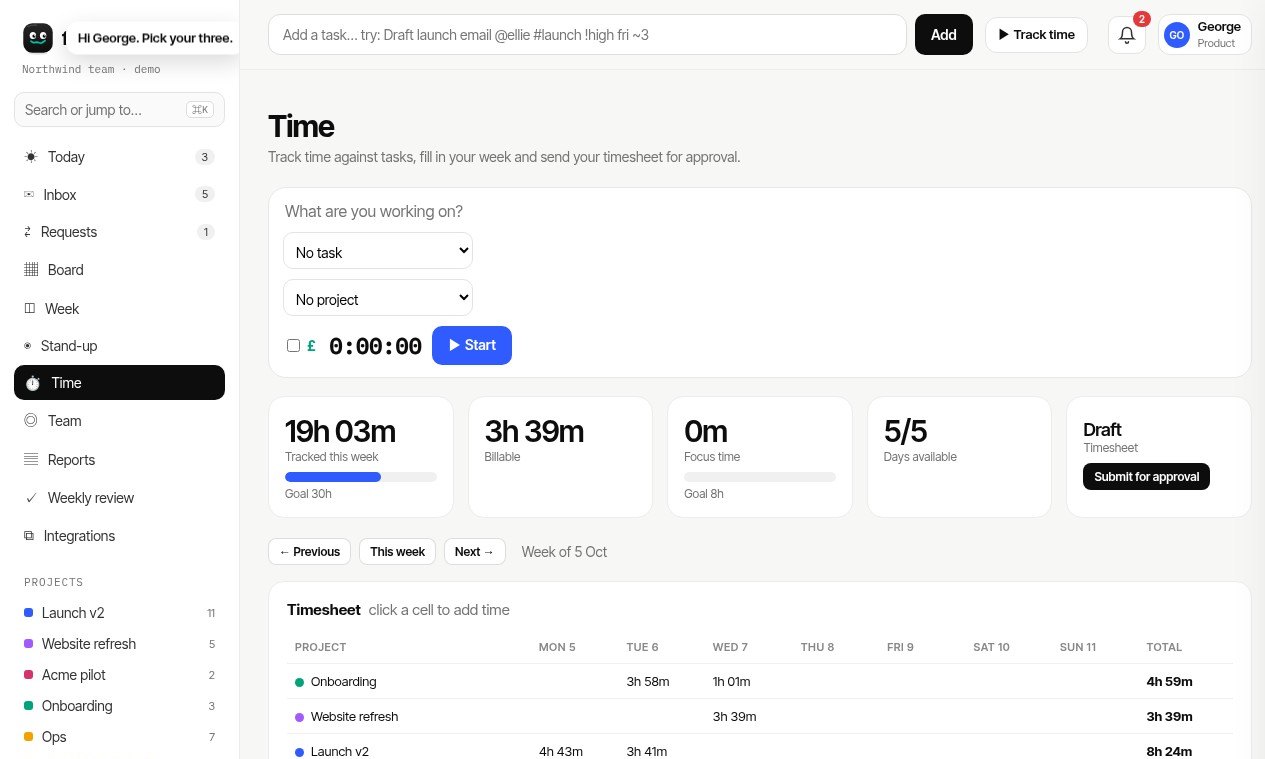
Task: Click the Reports lines icon
Action: (31, 460)
